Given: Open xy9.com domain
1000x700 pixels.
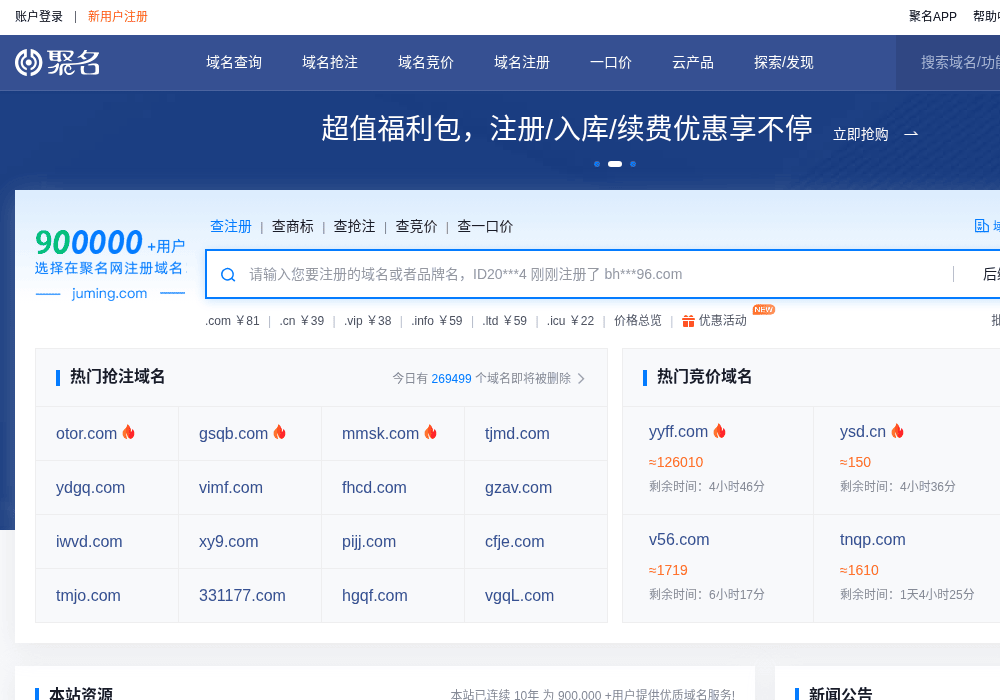Looking at the screenshot, I should point(229,542).
